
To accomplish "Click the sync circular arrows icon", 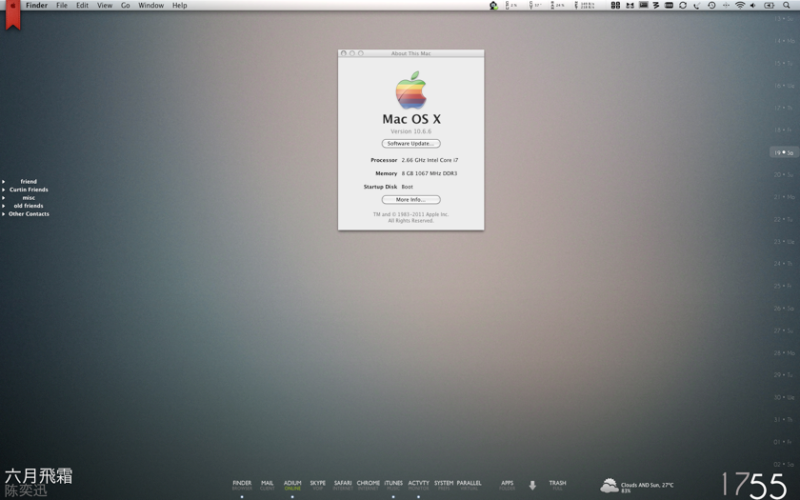I will tap(683, 5).
